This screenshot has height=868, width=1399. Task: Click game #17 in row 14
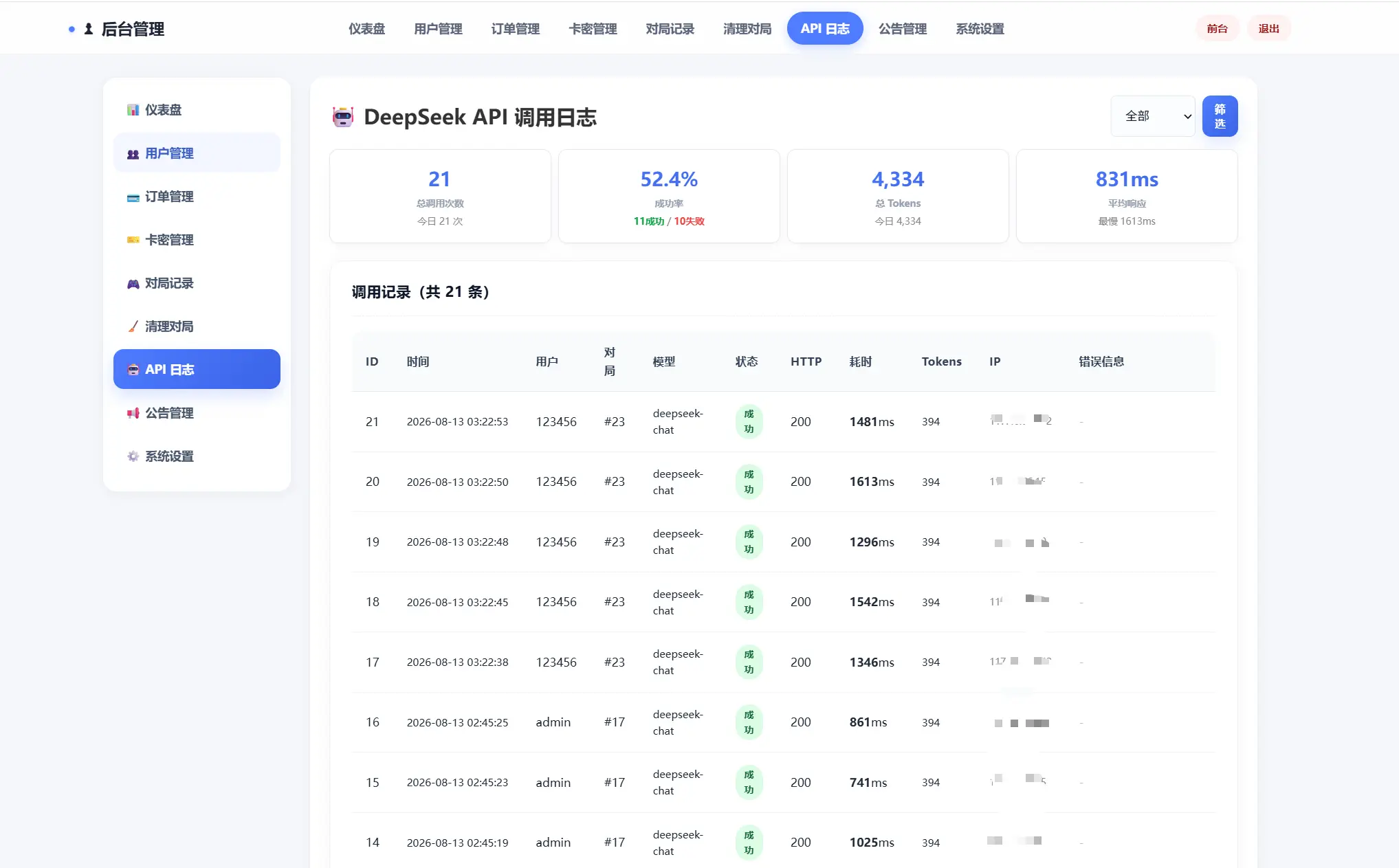click(615, 843)
